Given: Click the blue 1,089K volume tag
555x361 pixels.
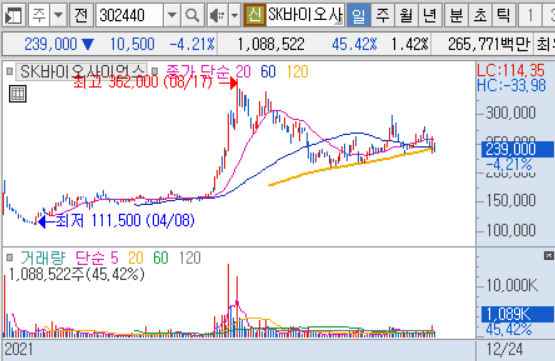Looking at the screenshot, I should click(x=518, y=314).
